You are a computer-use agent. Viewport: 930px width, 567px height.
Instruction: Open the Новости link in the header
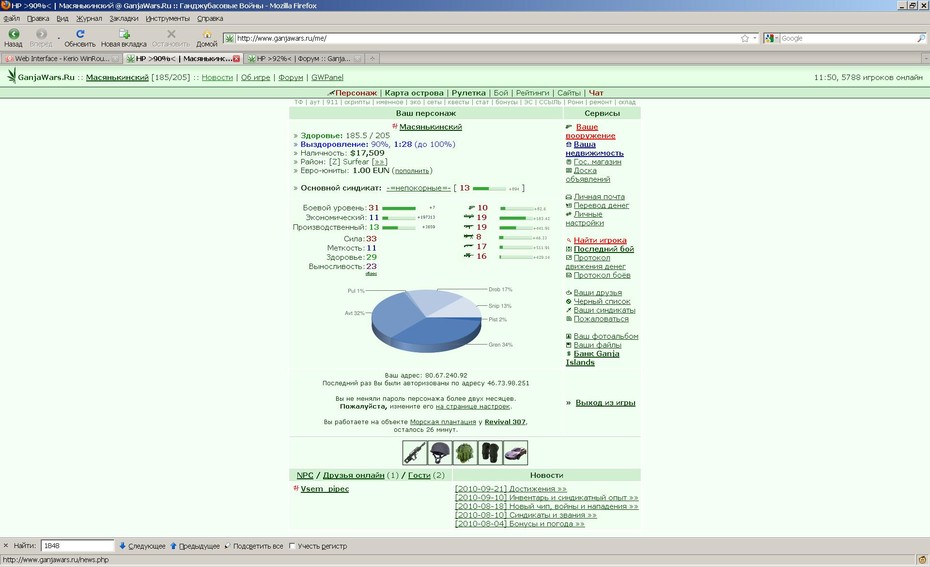coord(217,77)
